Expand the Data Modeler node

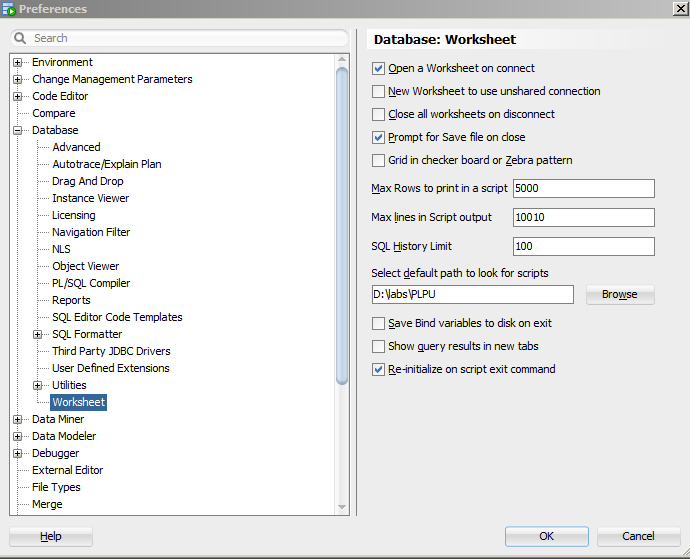click(x=18, y=437)
